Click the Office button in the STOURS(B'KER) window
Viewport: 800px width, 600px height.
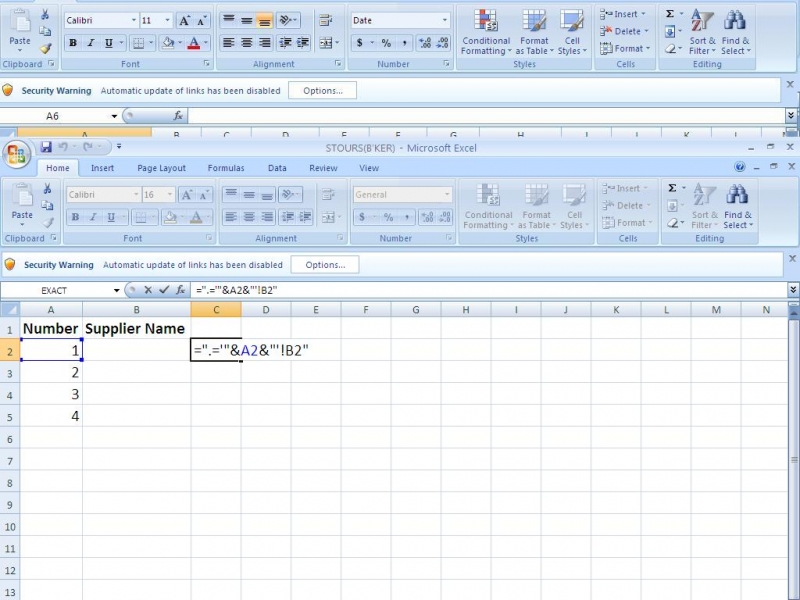17,153
